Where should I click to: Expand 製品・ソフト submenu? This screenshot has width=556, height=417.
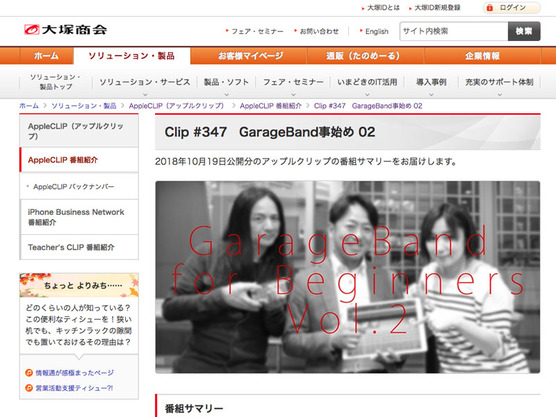[226, 82]
